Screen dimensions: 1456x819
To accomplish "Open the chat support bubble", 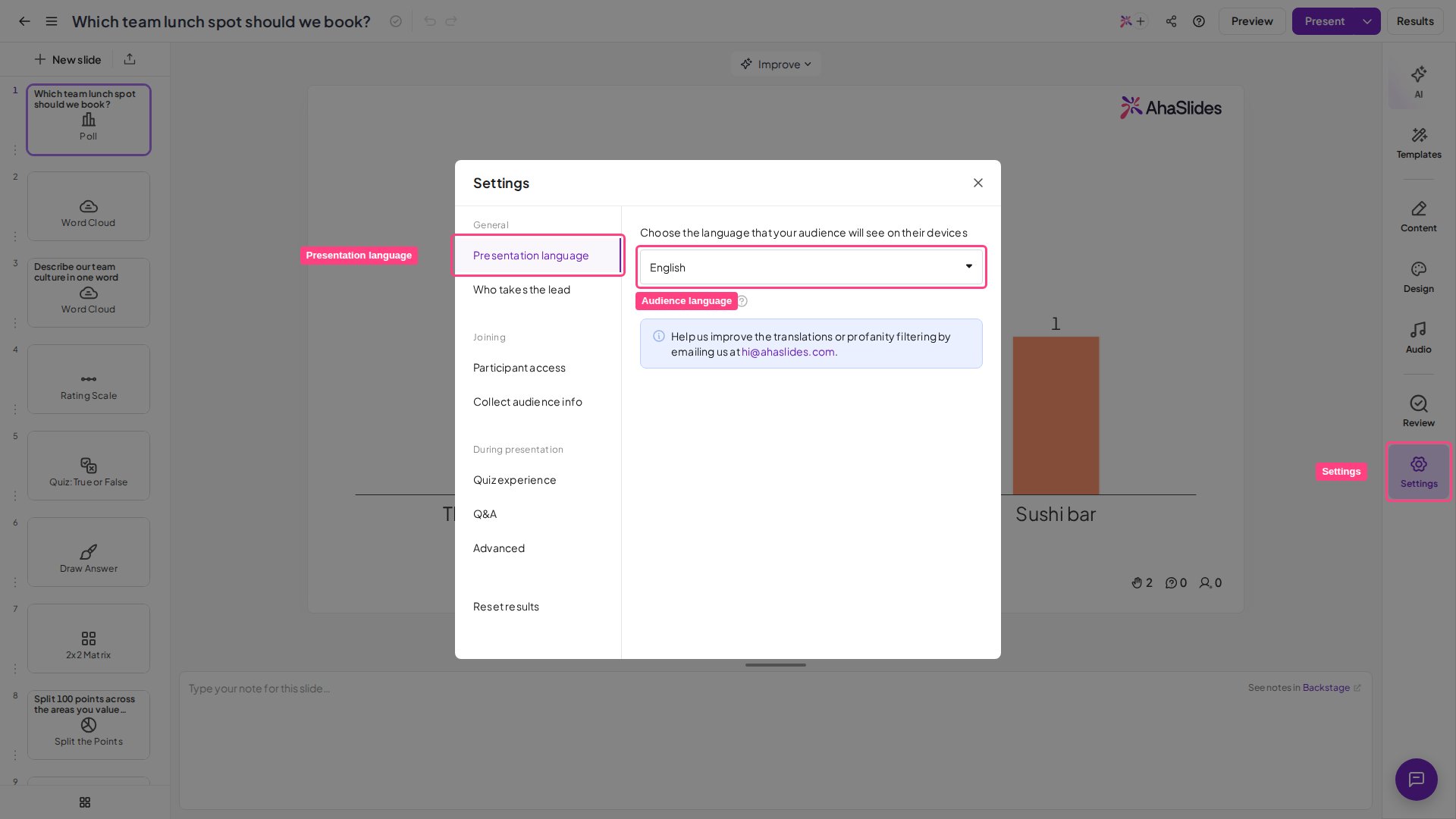I will [x=1417, y=780].
